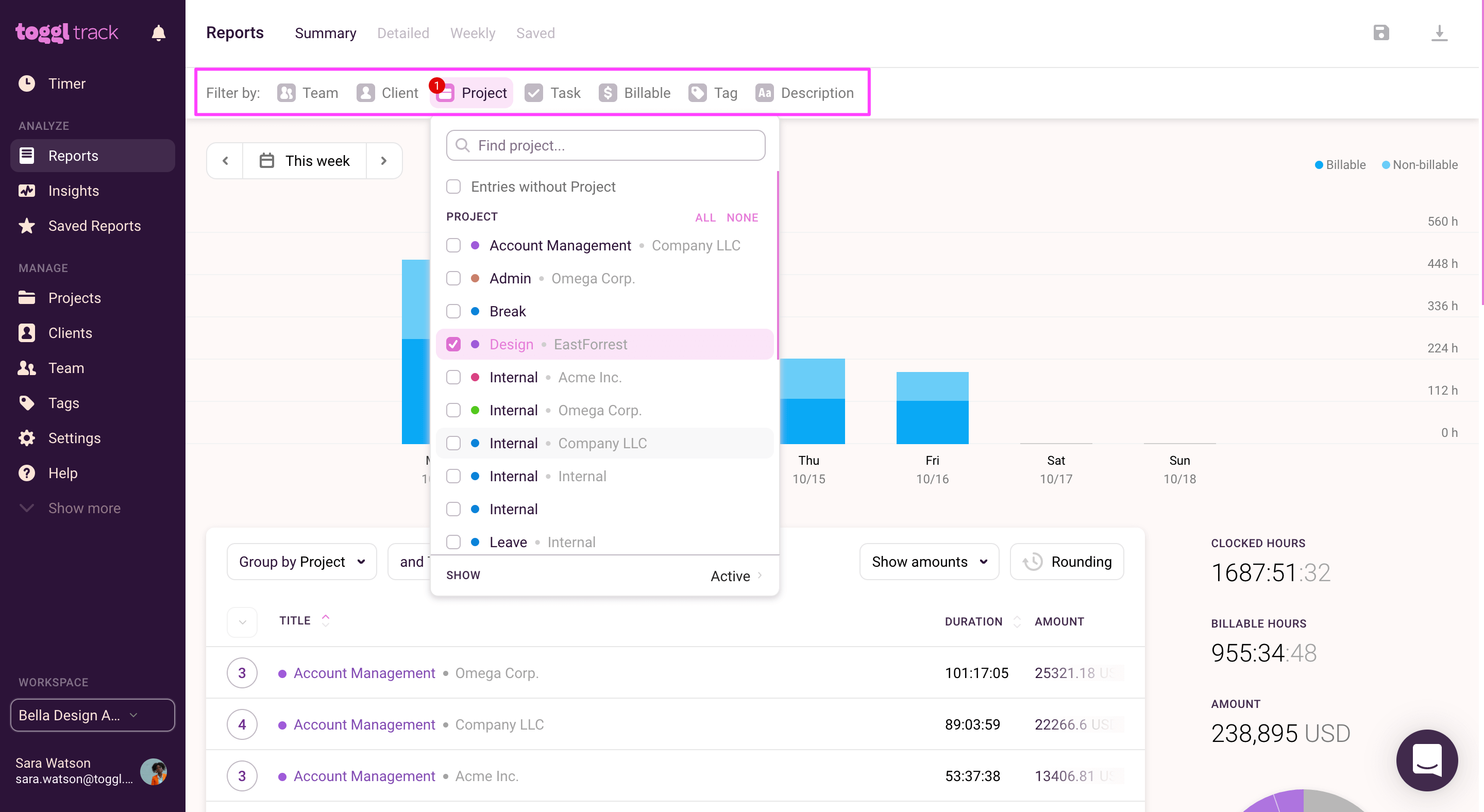
Task: Click the download export icon
Action: coord(1439,33)
